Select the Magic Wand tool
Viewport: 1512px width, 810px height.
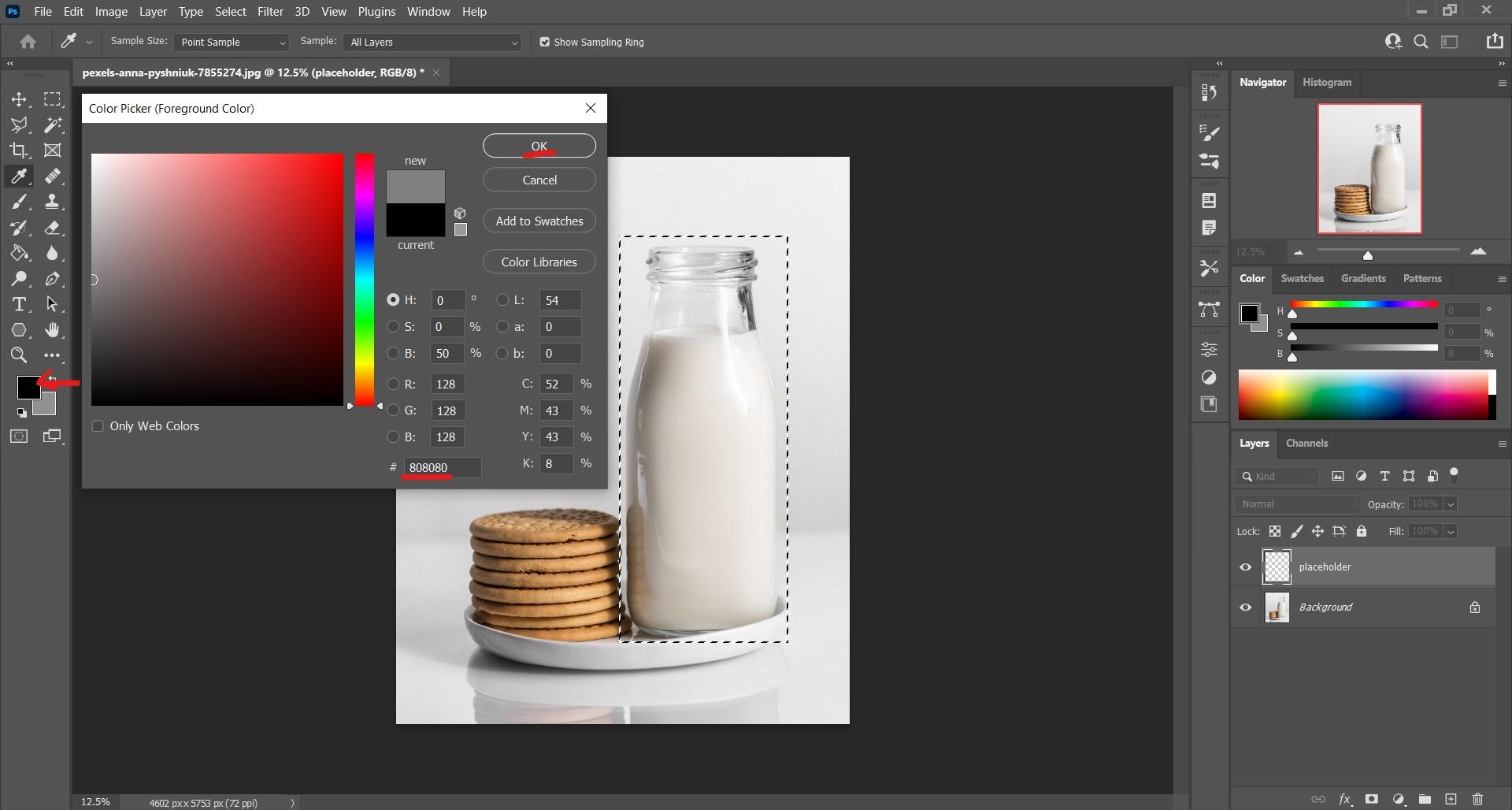(53, 124)
